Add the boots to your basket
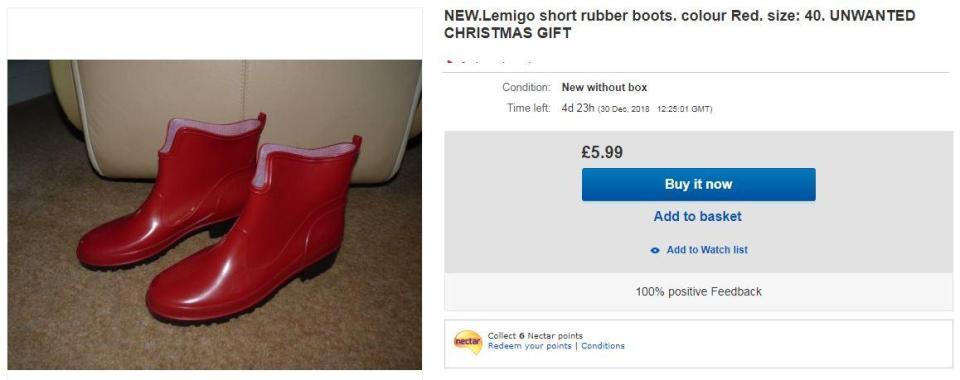960x380 pixels. click(x=697, y=216)
